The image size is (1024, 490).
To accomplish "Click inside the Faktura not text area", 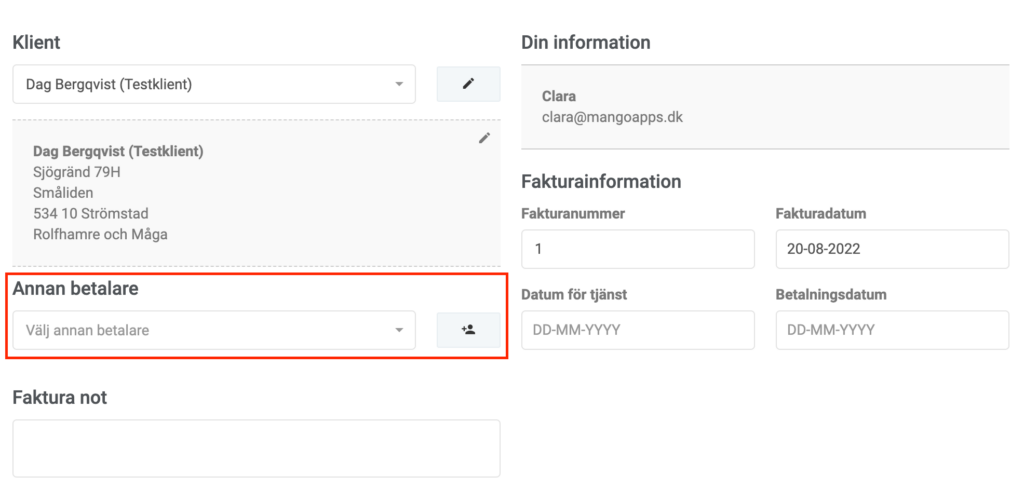I will pyautogui.click(x=257, y=448).
